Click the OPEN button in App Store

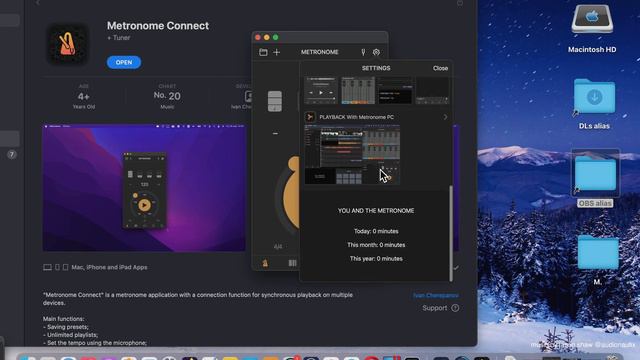pos(124,62)
